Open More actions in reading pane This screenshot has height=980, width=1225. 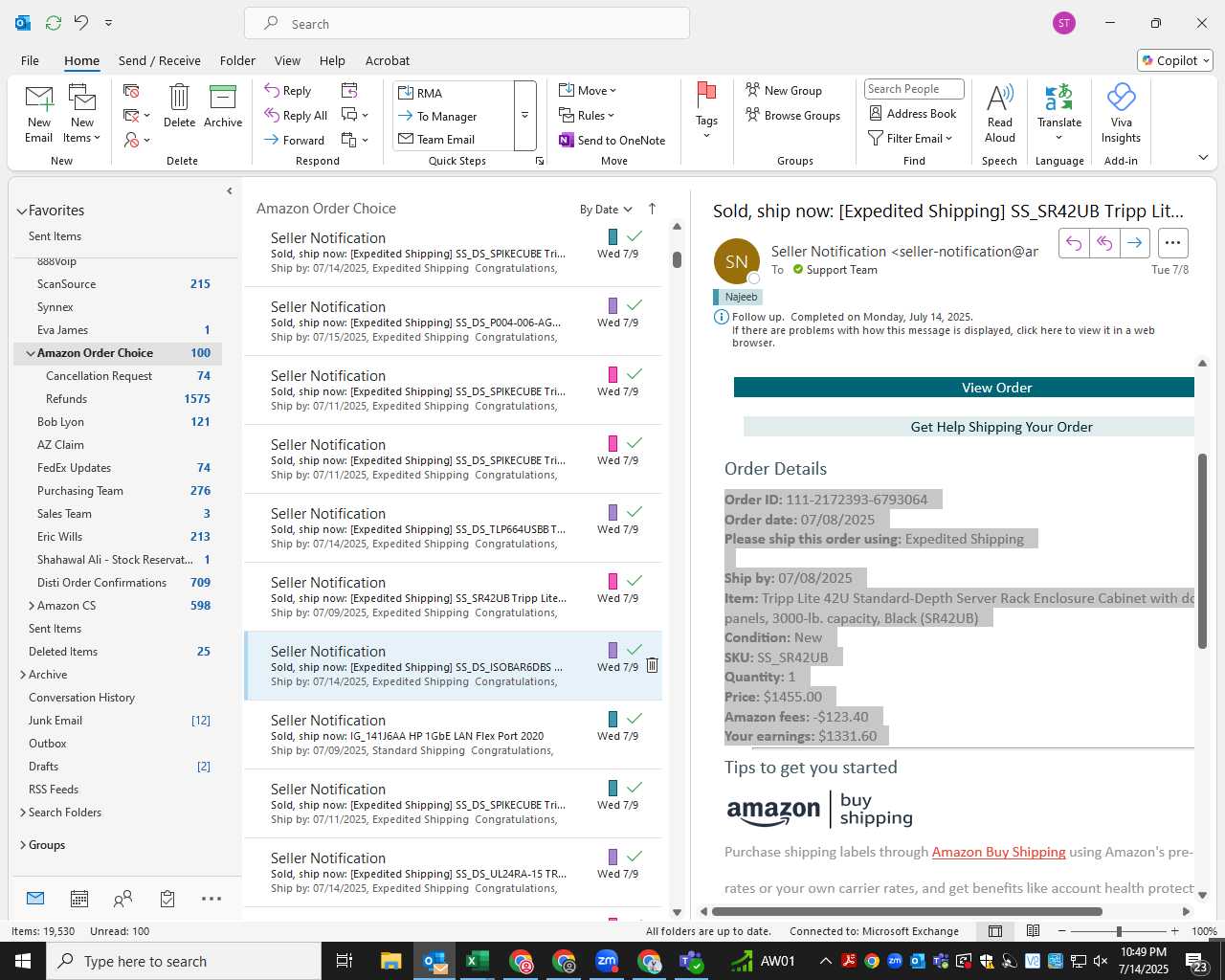click(1173, 243)
